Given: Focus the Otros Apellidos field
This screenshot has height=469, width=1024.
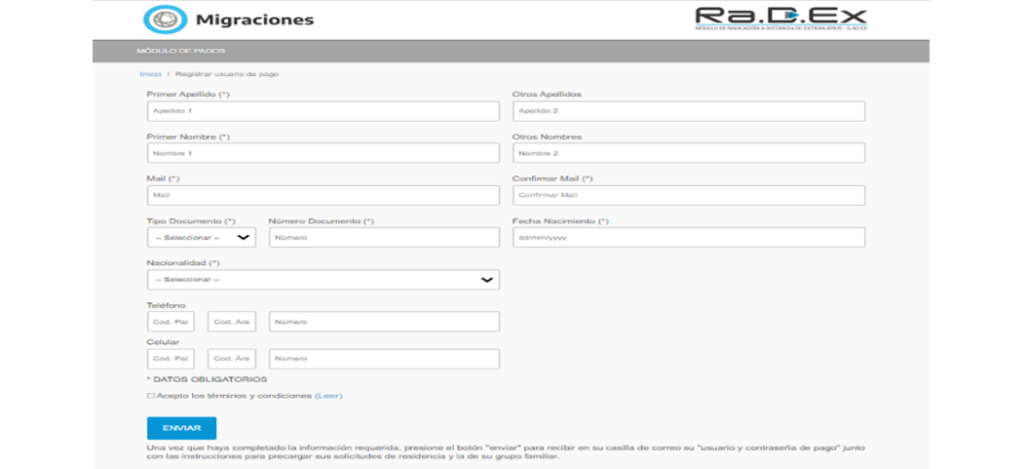Looking at the screenshot, I should pos(688,111).
